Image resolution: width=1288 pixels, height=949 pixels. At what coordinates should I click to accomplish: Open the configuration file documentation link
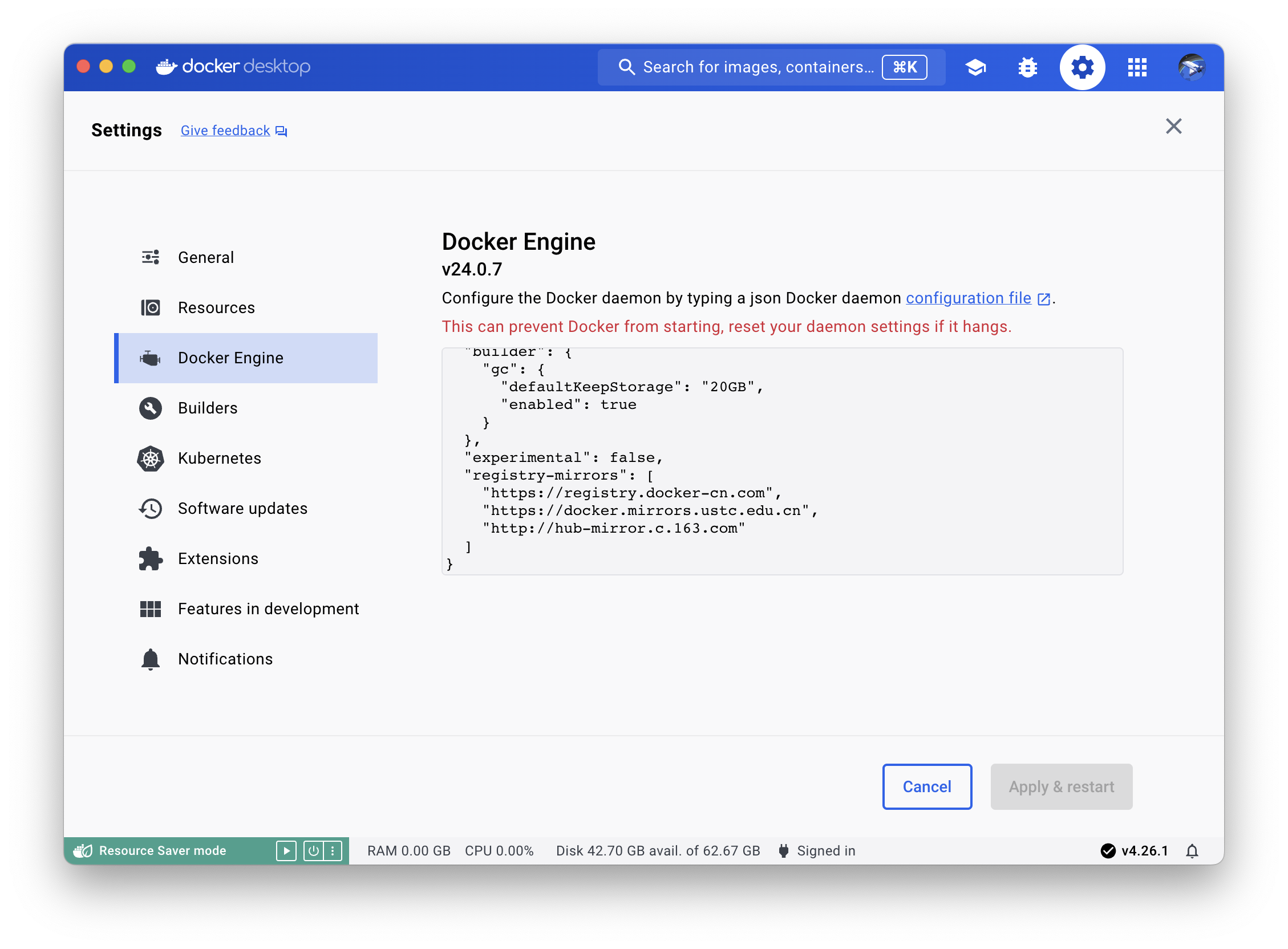[x=968, y=298]
